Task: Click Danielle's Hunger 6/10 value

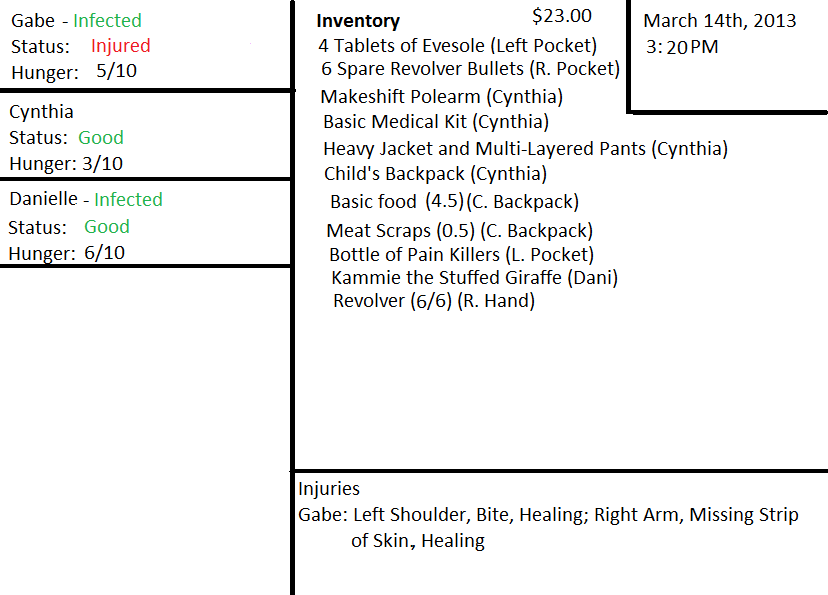Action: point(104,252)
